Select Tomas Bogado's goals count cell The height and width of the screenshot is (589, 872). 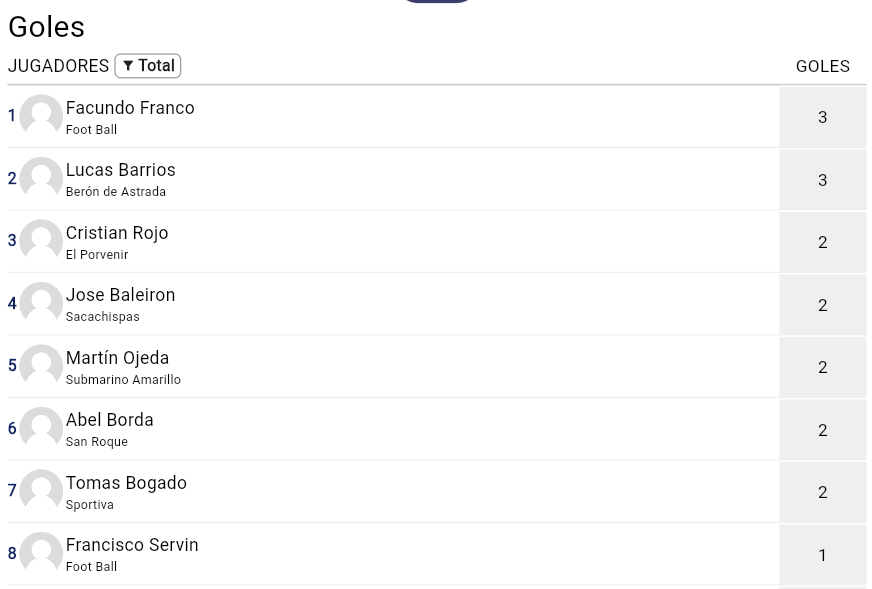pos(823,492)
